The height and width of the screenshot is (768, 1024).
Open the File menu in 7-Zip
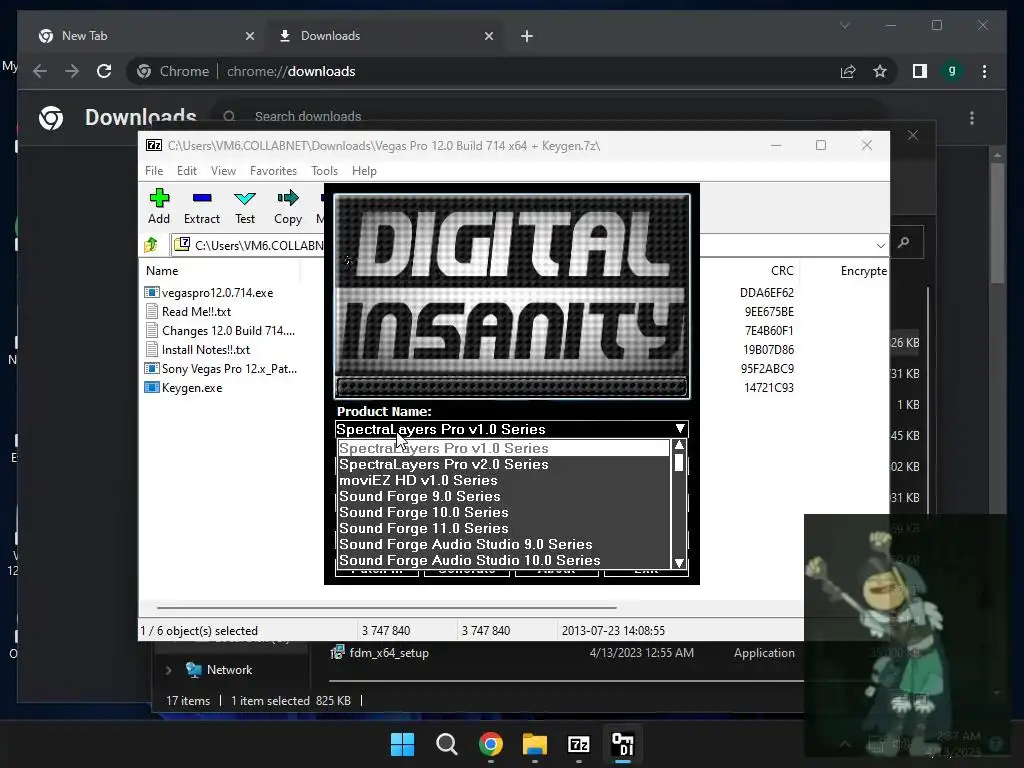(x=154, y=170)
